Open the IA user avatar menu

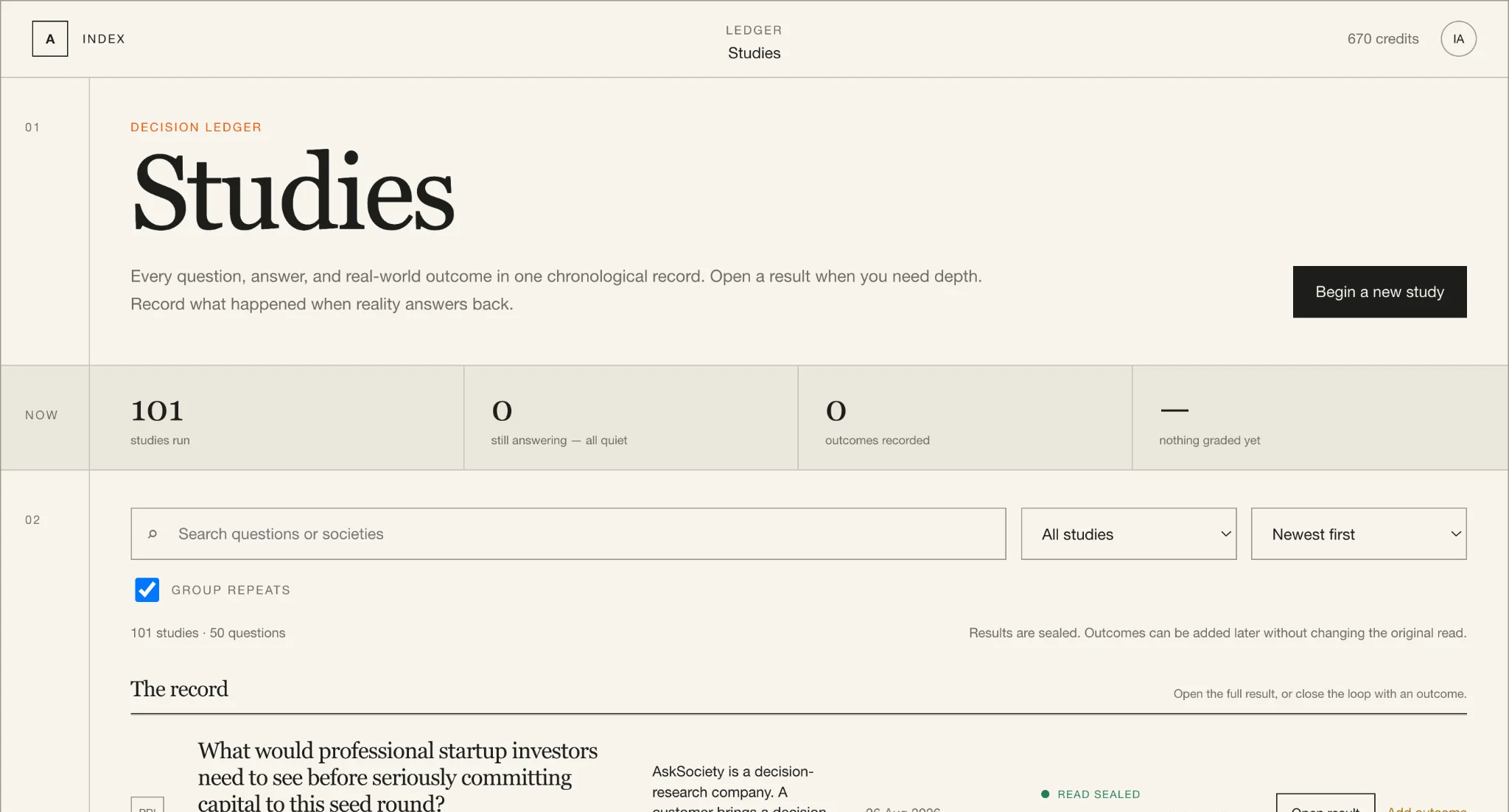1458,39
